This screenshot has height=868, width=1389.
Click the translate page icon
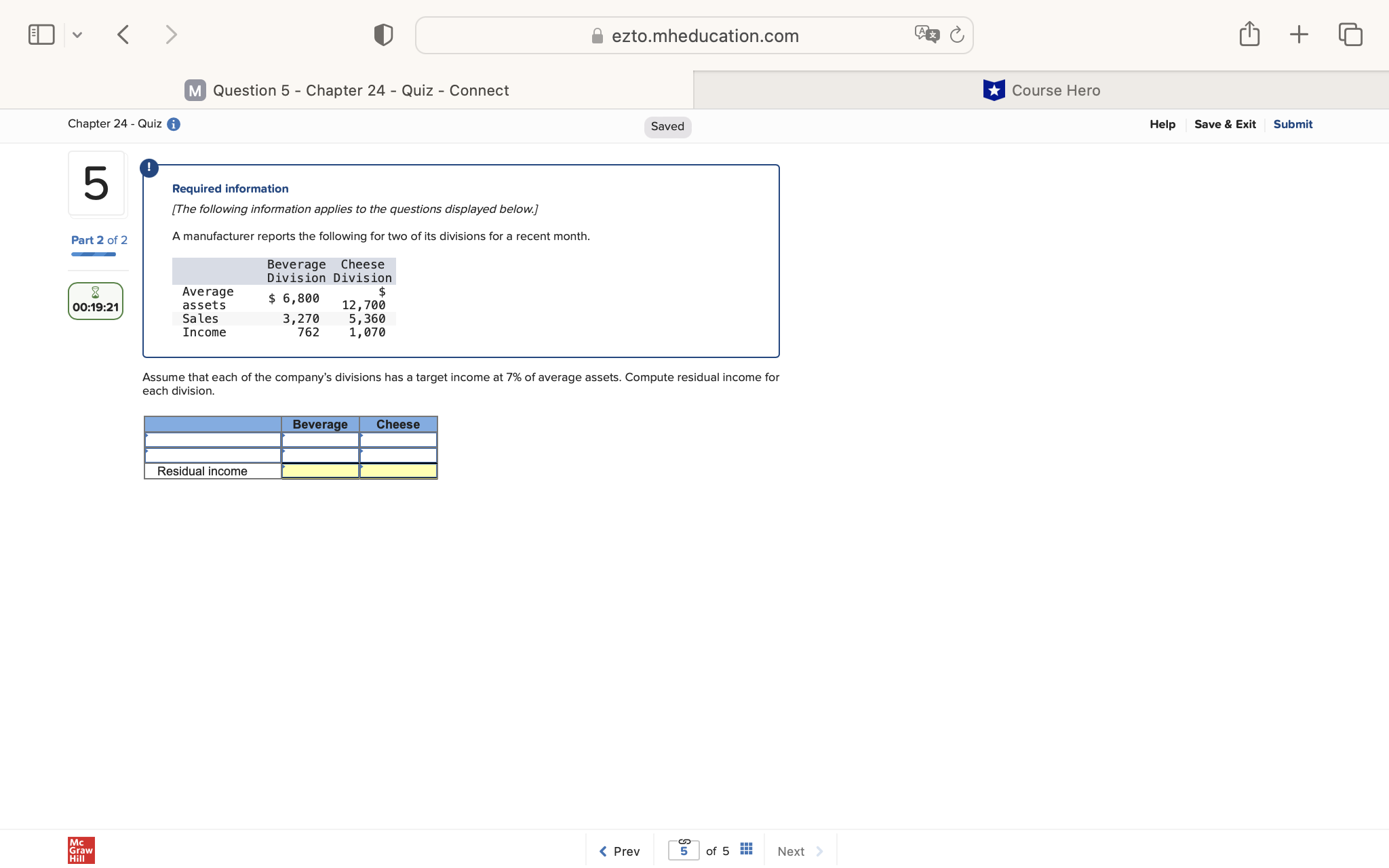[x=926, y=34]
